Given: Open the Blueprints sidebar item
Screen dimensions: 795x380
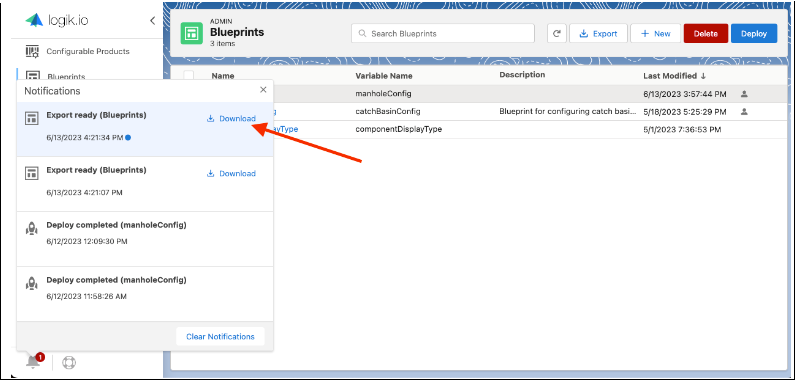Looking at the screenshot, I should (66, 77).
